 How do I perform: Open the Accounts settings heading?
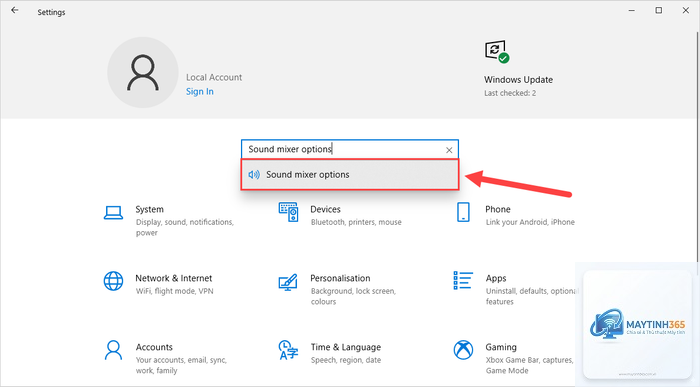pos(154,347)
